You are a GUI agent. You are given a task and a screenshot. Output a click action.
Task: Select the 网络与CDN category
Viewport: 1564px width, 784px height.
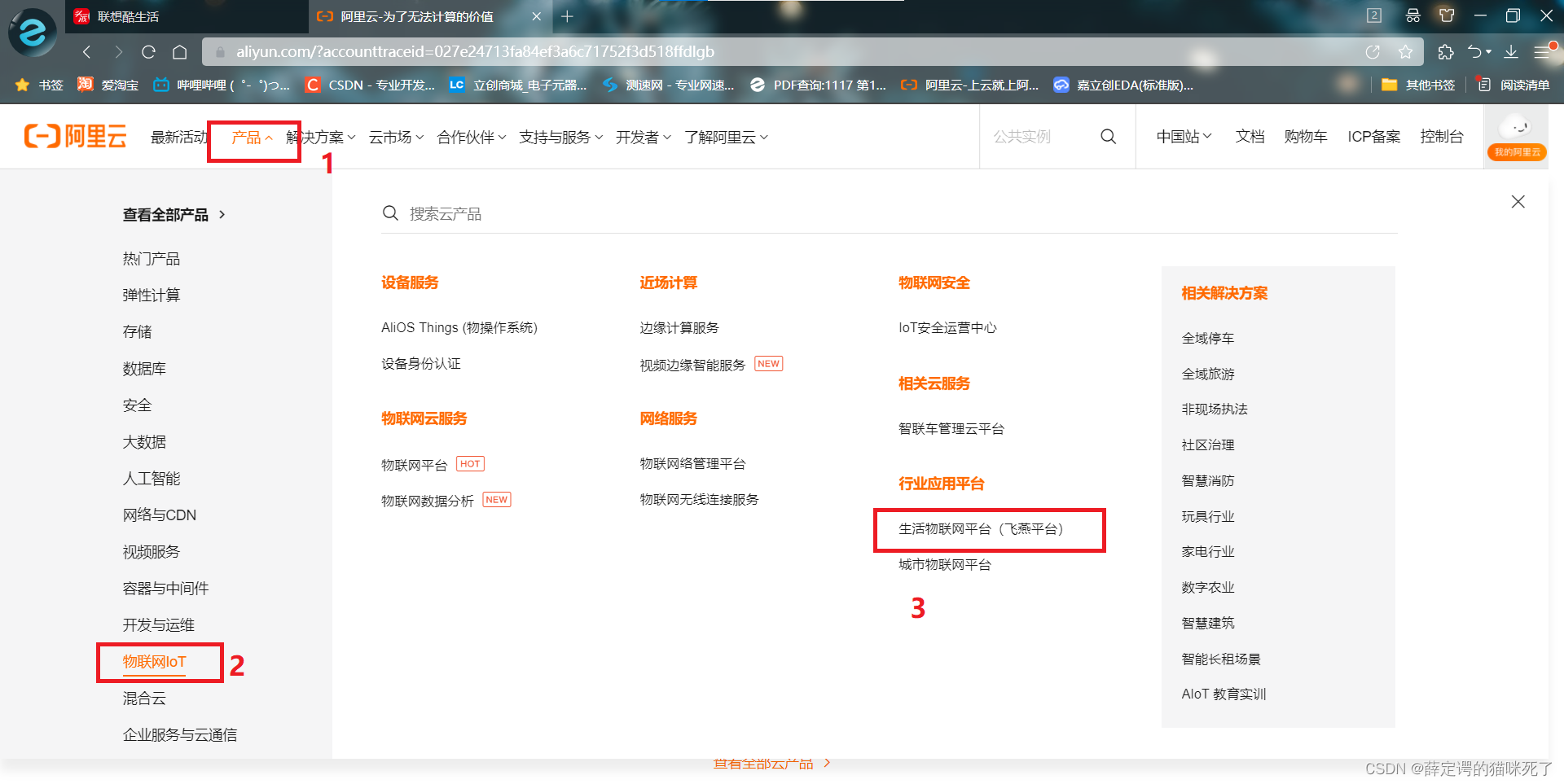160,515
